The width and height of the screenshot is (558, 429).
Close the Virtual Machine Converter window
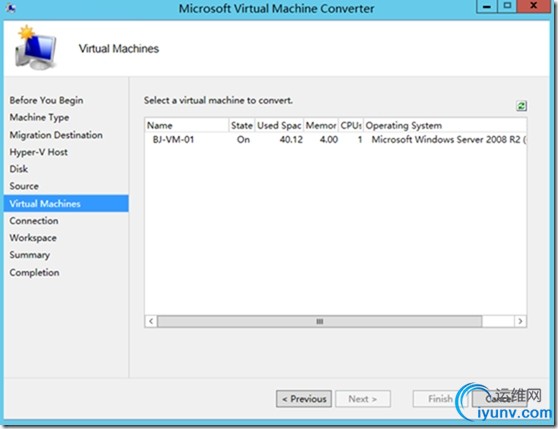[533, 6]
